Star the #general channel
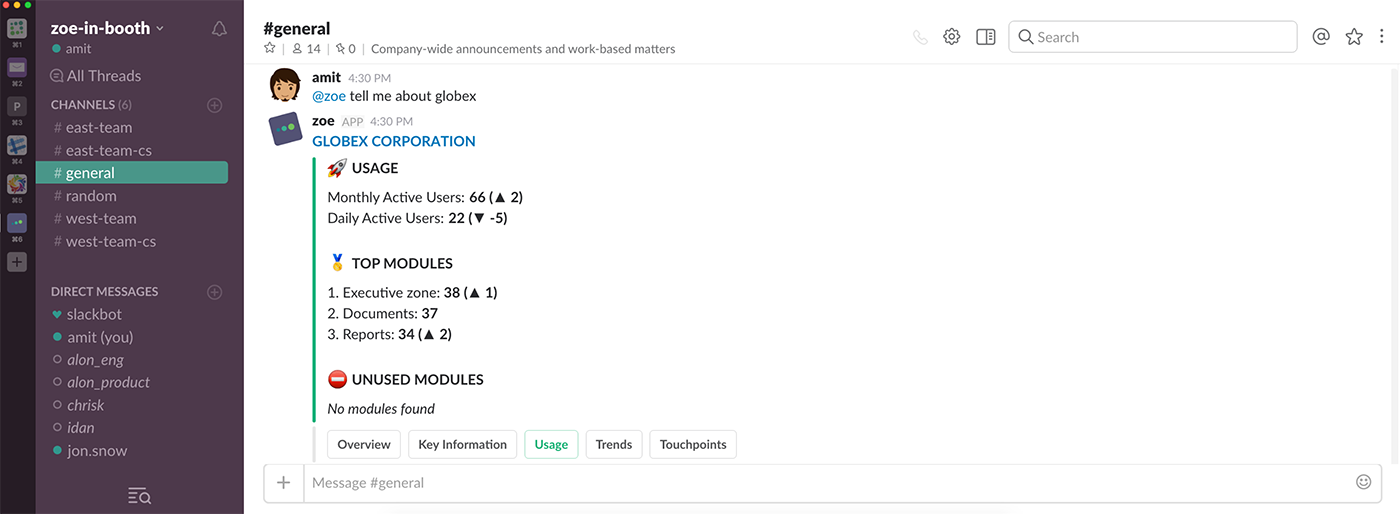Viewport: 1400px width, 514px height. tap(269, 48)
